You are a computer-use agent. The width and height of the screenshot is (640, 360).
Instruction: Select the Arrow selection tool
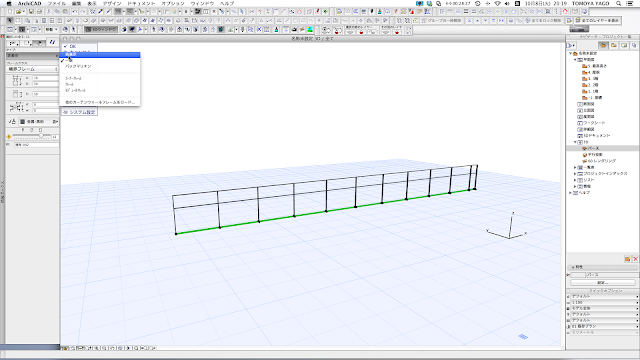tap(10, 20)
